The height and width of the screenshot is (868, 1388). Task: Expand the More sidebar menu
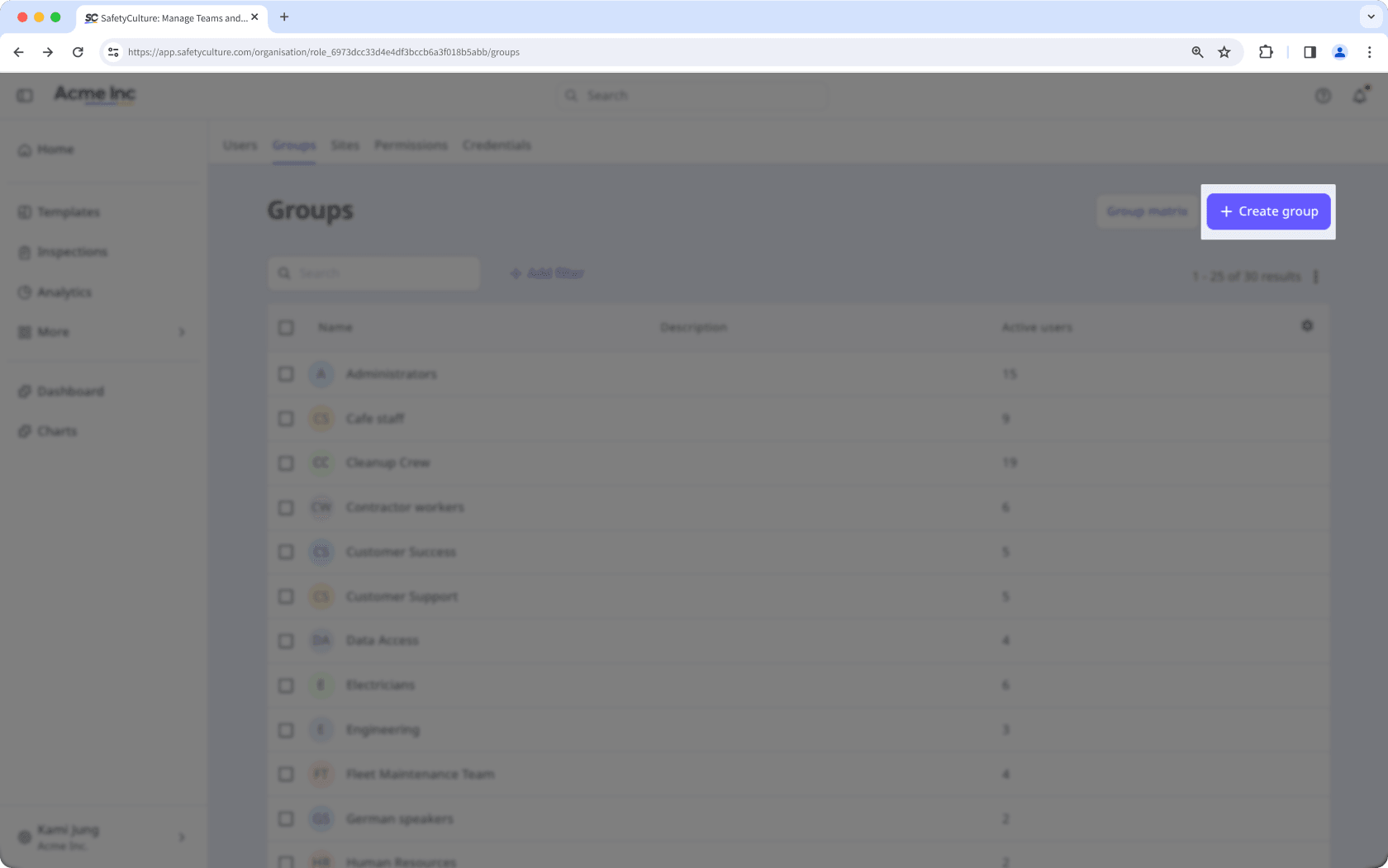coord(103,332)
